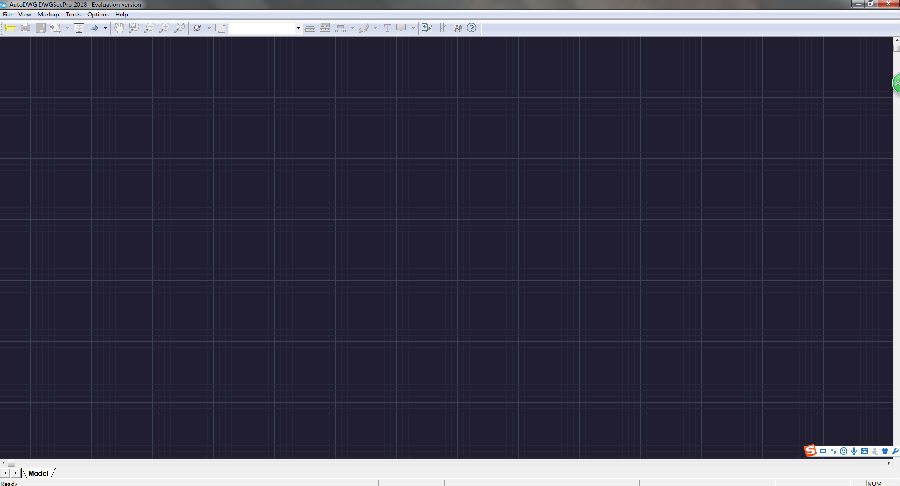Click the layer manager icon beside the combo box
Screen dimensions: 900x486
222,28
